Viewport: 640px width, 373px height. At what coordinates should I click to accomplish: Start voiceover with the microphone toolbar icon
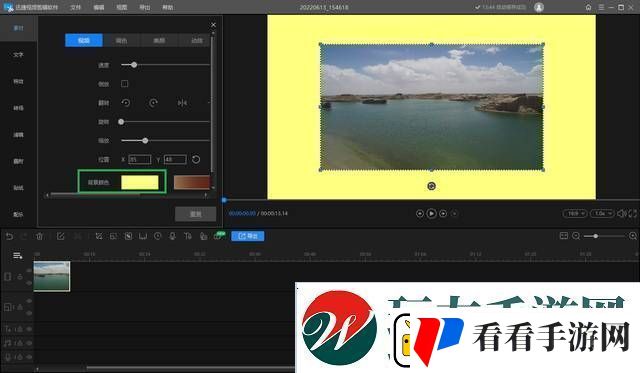coord(172,236)
